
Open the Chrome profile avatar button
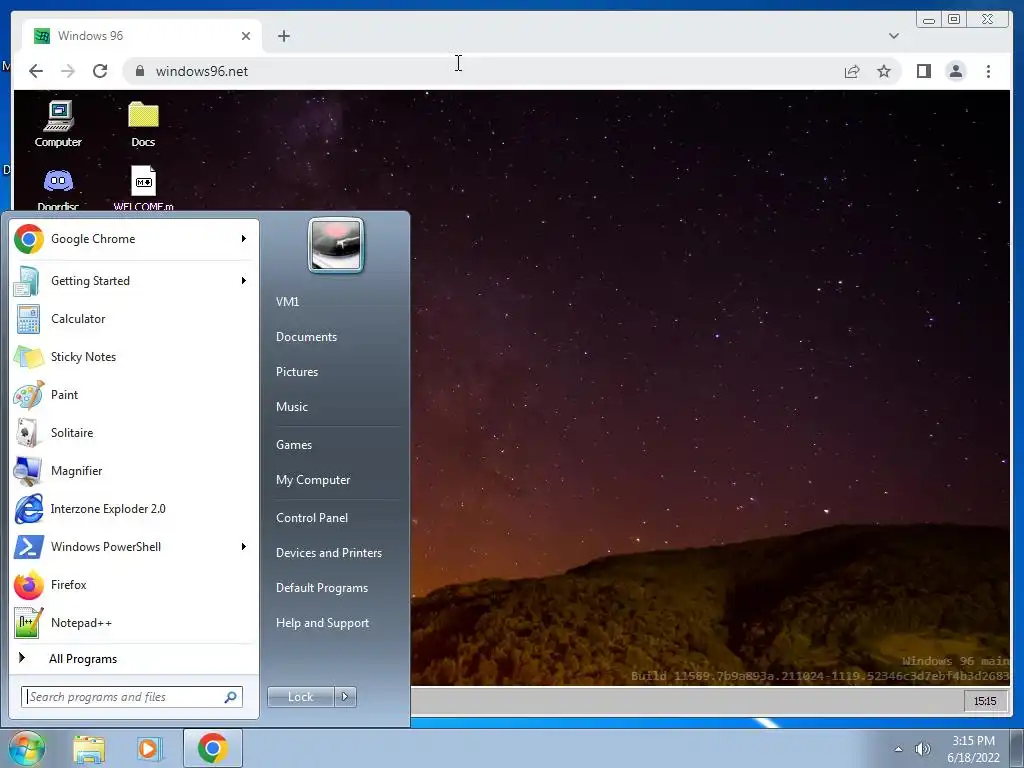pyautogui.click(x=955, y=71)
